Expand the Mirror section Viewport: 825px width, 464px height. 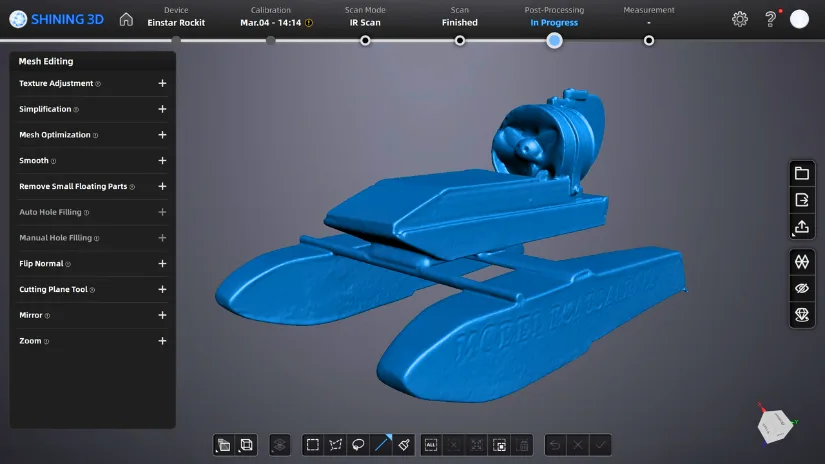click(162, 315)
